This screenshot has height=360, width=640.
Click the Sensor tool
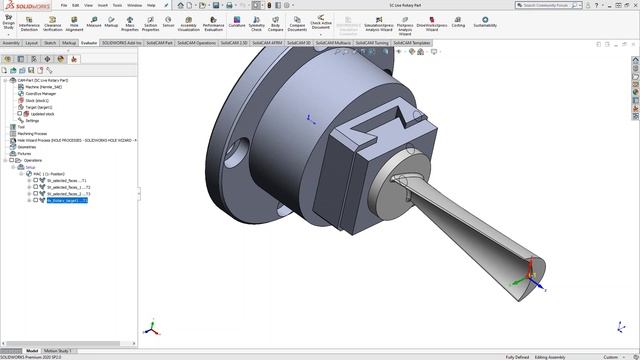point(168,22)
